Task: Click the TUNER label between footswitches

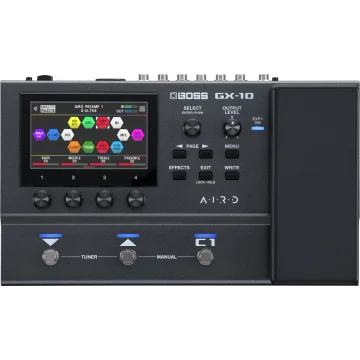Action: pyautogui.click(x=89, y=257)
